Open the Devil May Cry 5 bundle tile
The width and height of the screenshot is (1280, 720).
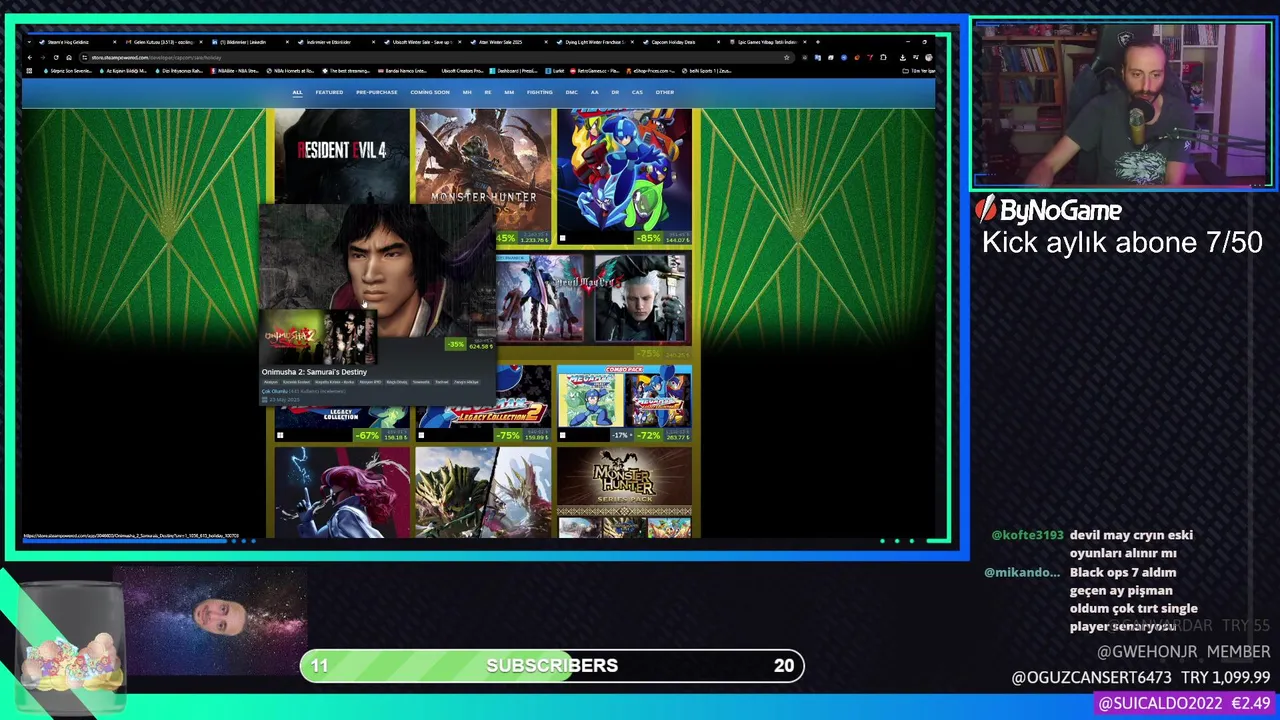pyautogui.click(x=540, y=298)
